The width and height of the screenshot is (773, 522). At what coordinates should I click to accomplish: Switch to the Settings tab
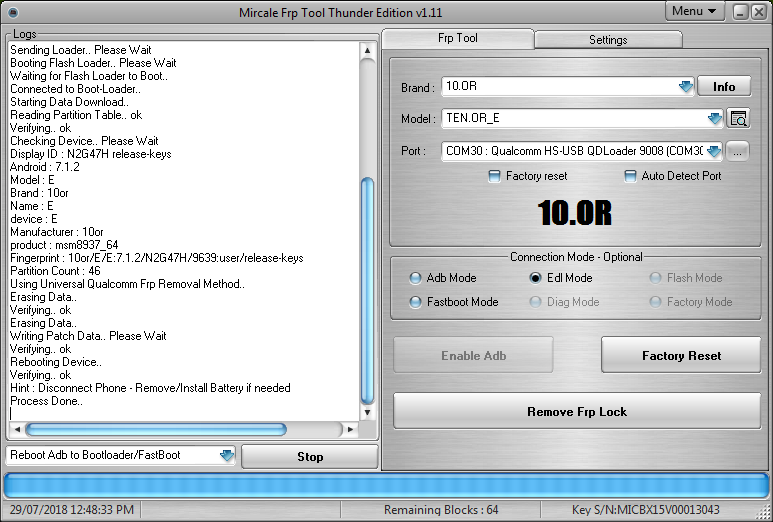pyautogui.click(x=608, y=39)
